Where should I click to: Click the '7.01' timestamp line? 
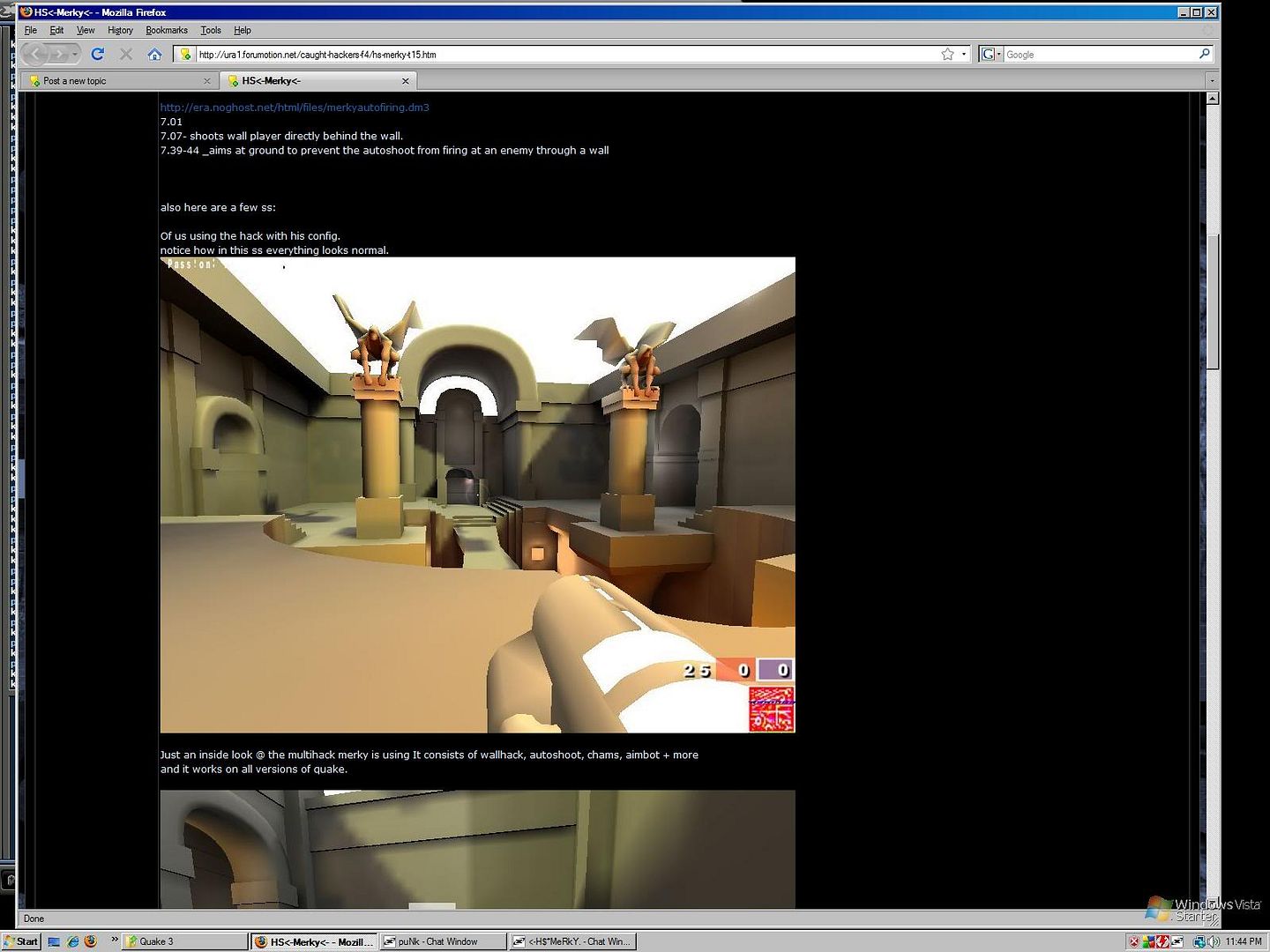[x=171, y=122]
